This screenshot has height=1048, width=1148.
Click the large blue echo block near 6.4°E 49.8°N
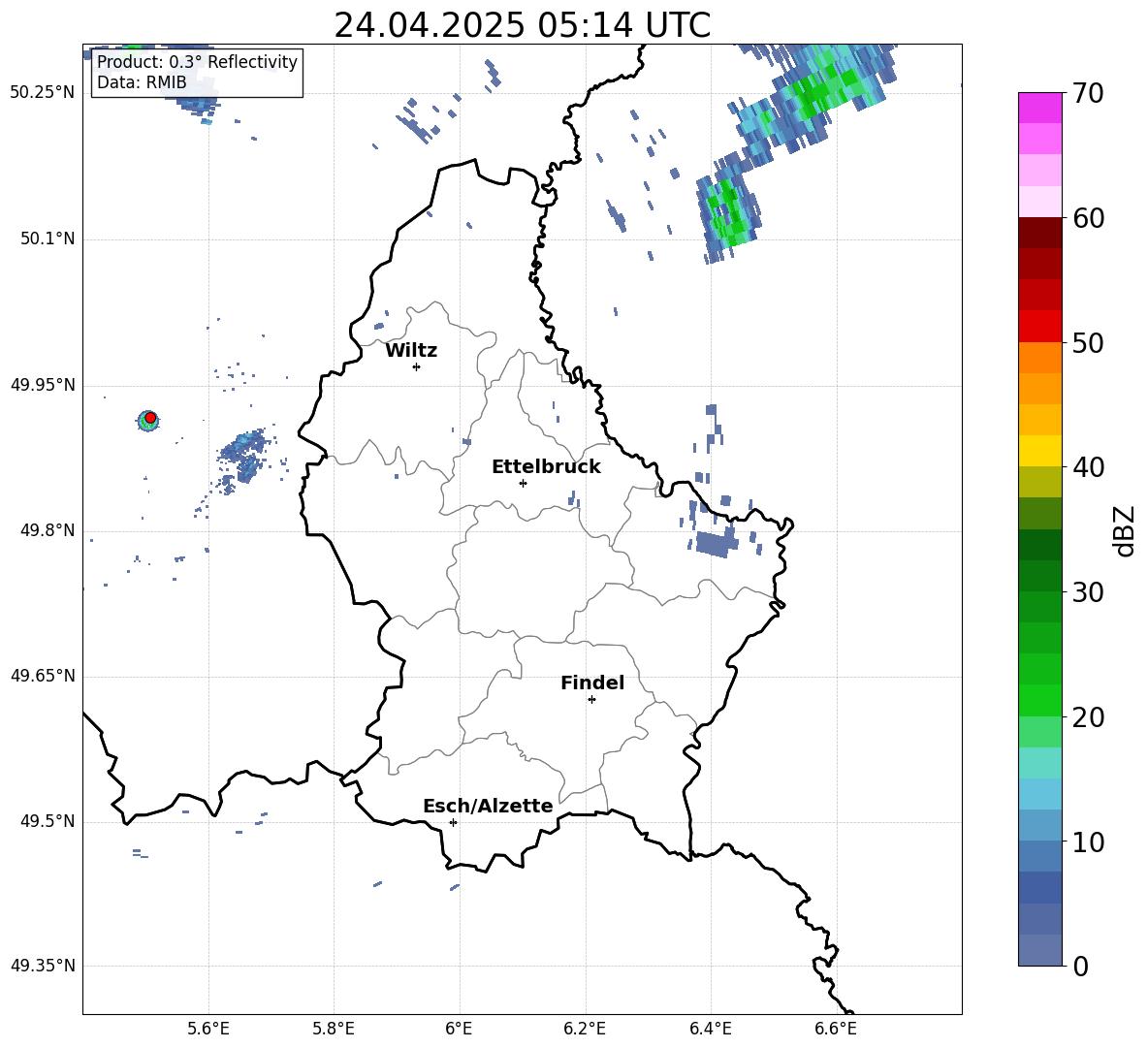pyautogui.click(x=716, y=545)
